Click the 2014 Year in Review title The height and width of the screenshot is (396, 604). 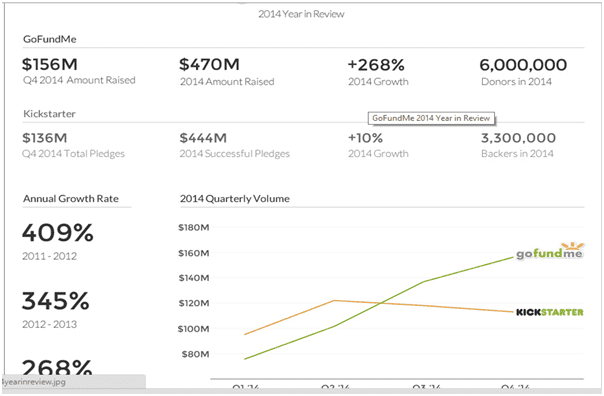[301, 14]
